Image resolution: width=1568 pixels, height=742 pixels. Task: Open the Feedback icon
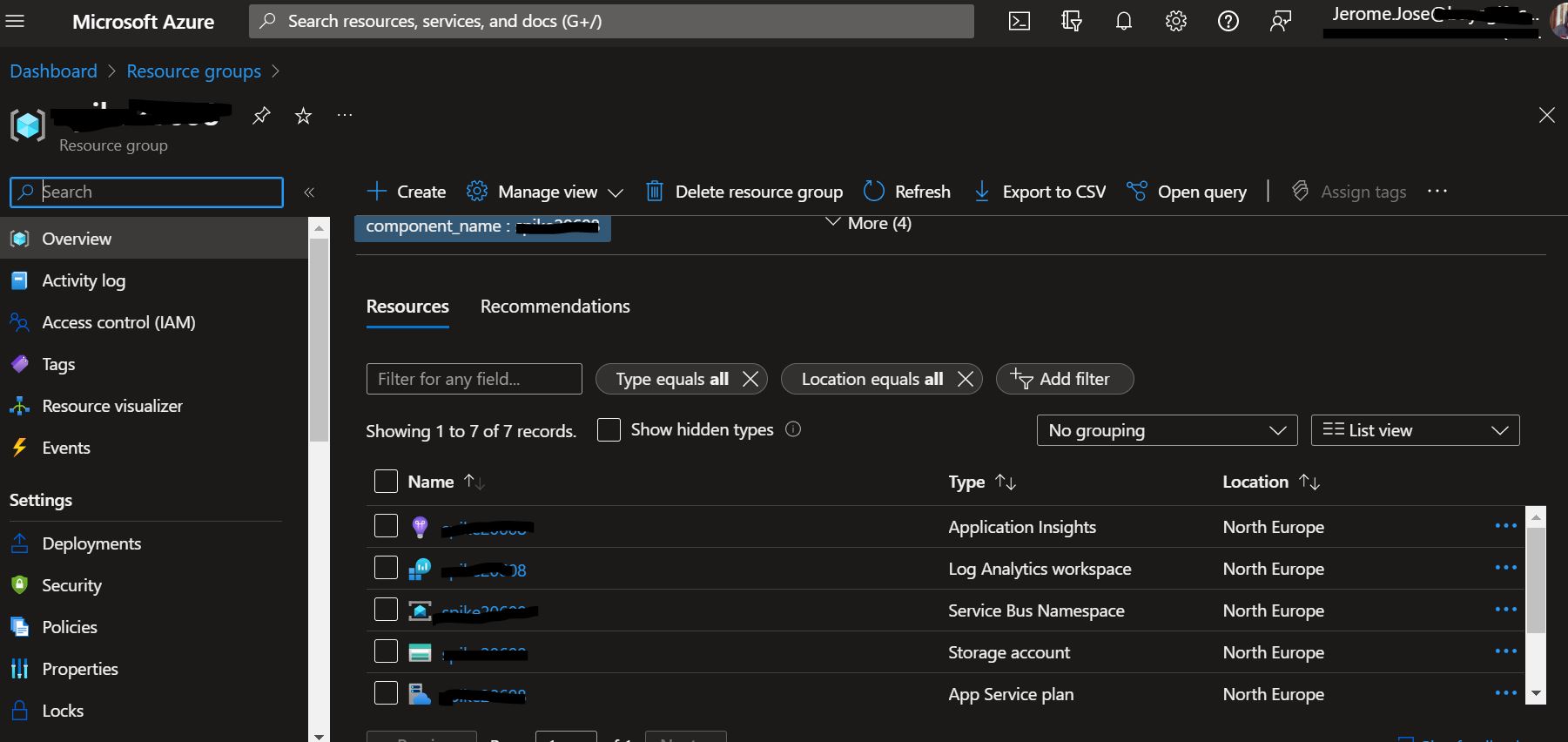coord(1281,21)
